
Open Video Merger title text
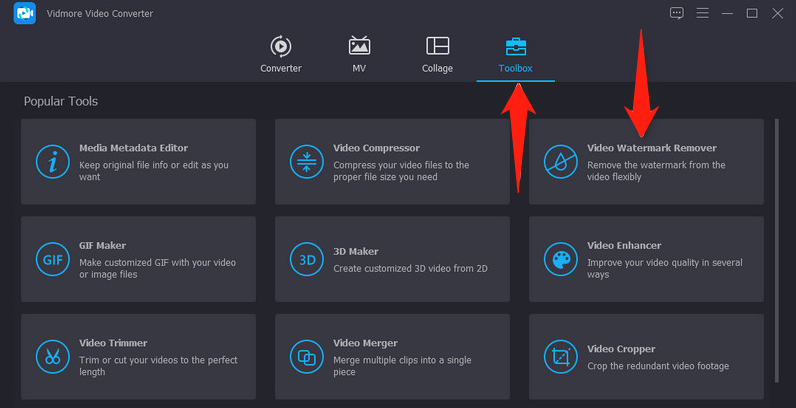(x=366, y=343)
